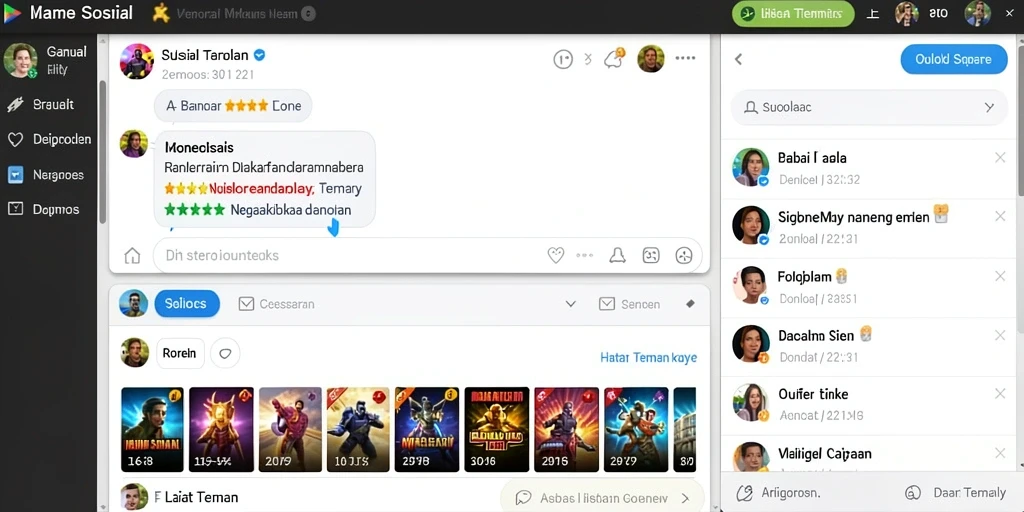Click the Mame Sosiial app logo
This screenshot has width=1024, height=512.
pyautogui.click(x=12, y=13)
